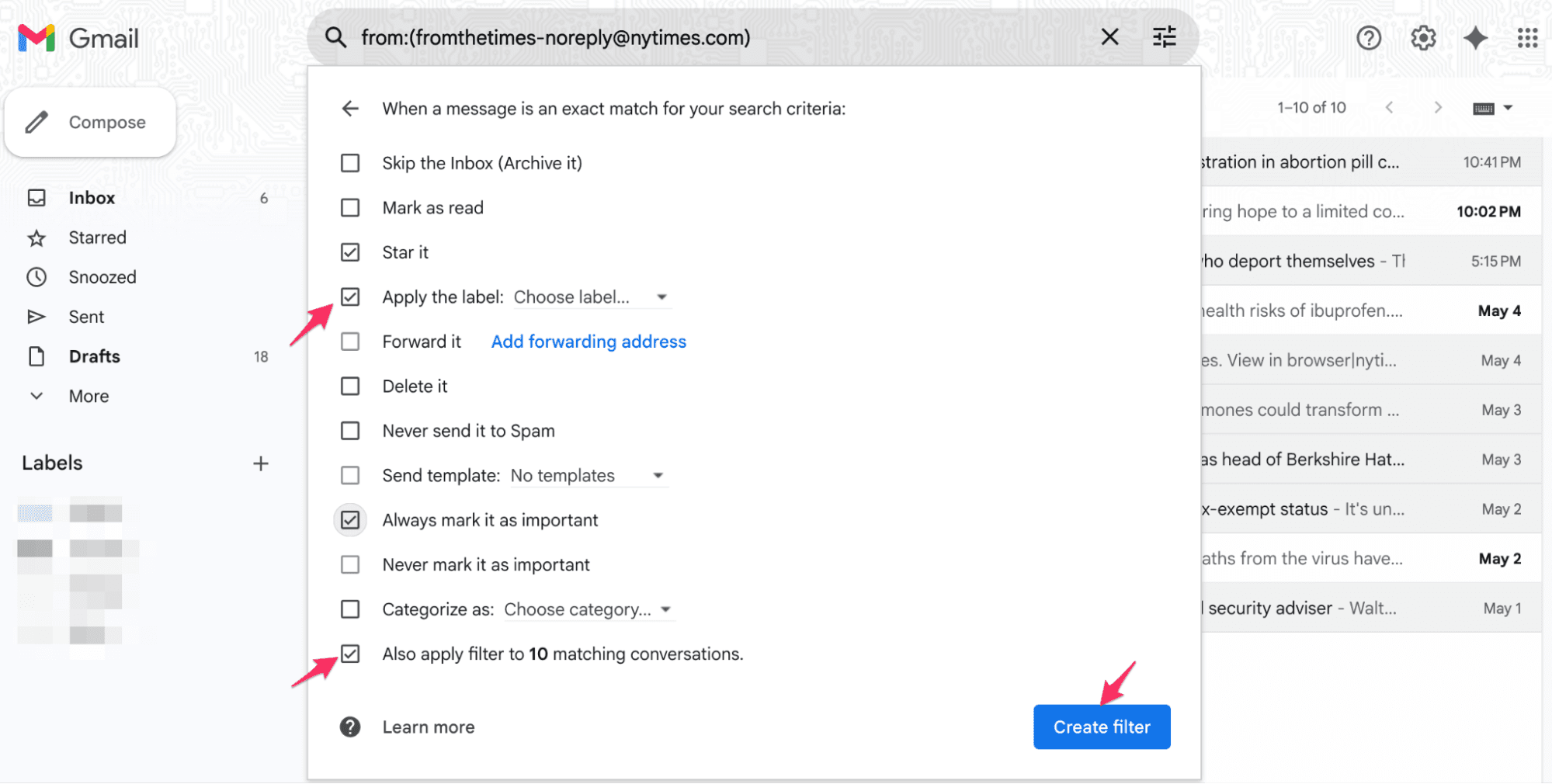Enable the Skip the Inbox option
Viewport: 1552px width, 784px height.
(350, 163)
